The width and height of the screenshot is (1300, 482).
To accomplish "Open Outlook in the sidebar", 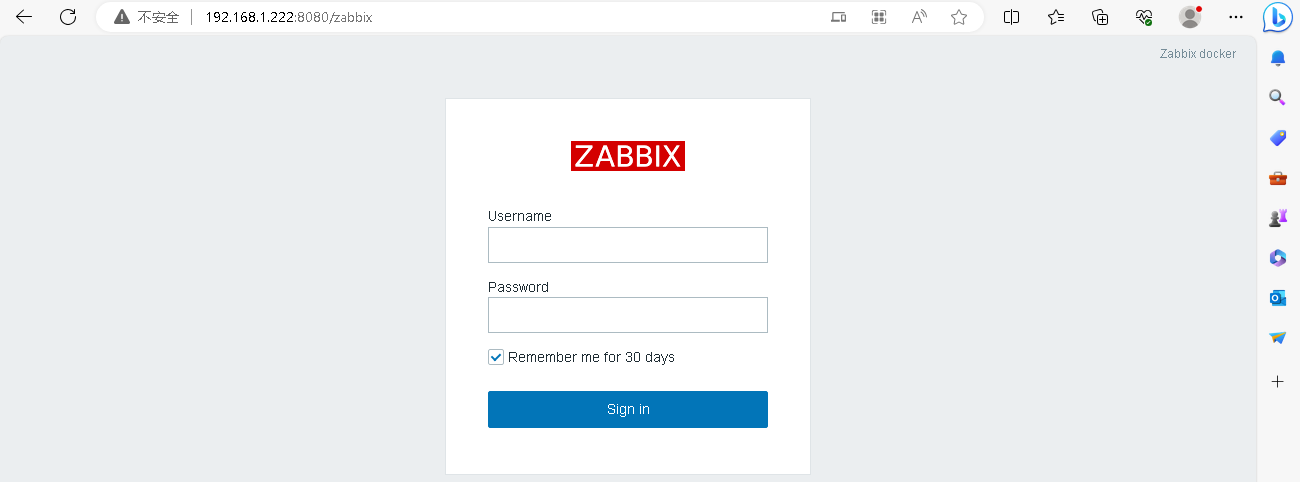I will tap(1277, 298).
